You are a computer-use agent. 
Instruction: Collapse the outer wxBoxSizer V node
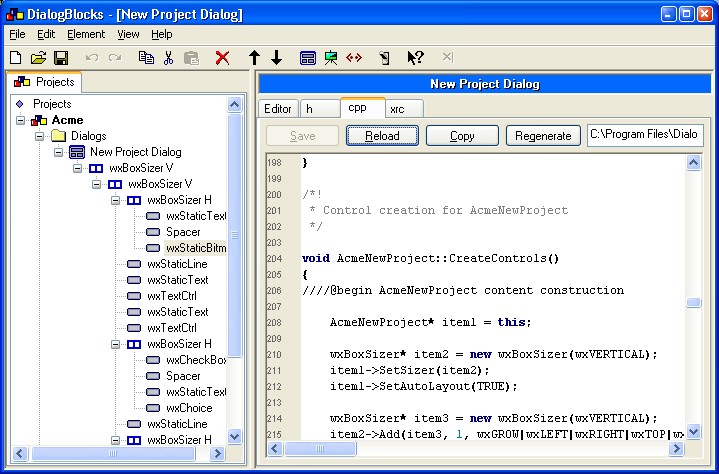click(x=77, y=168)
